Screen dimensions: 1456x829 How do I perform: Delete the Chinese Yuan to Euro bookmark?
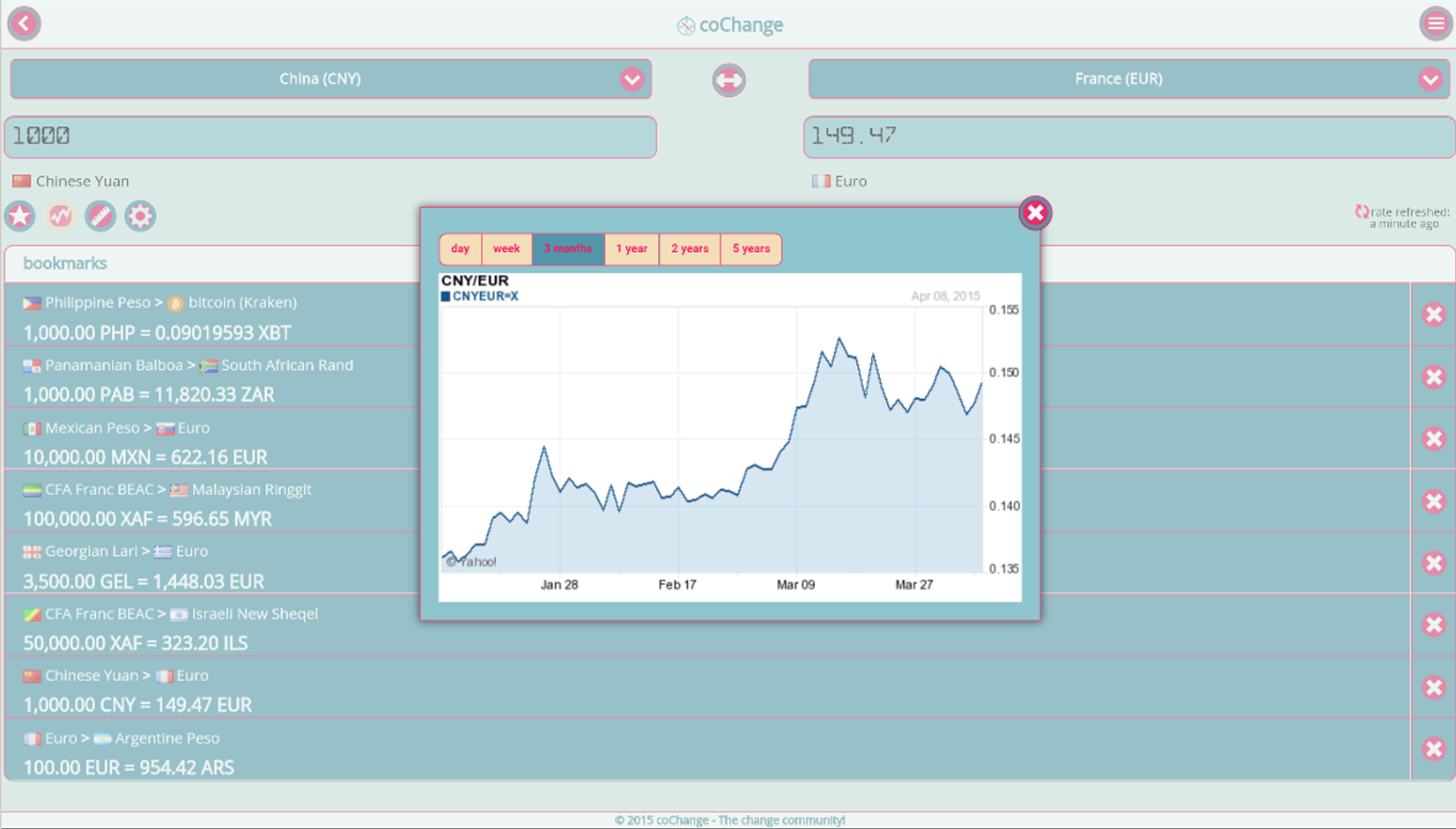[1434, 687]
